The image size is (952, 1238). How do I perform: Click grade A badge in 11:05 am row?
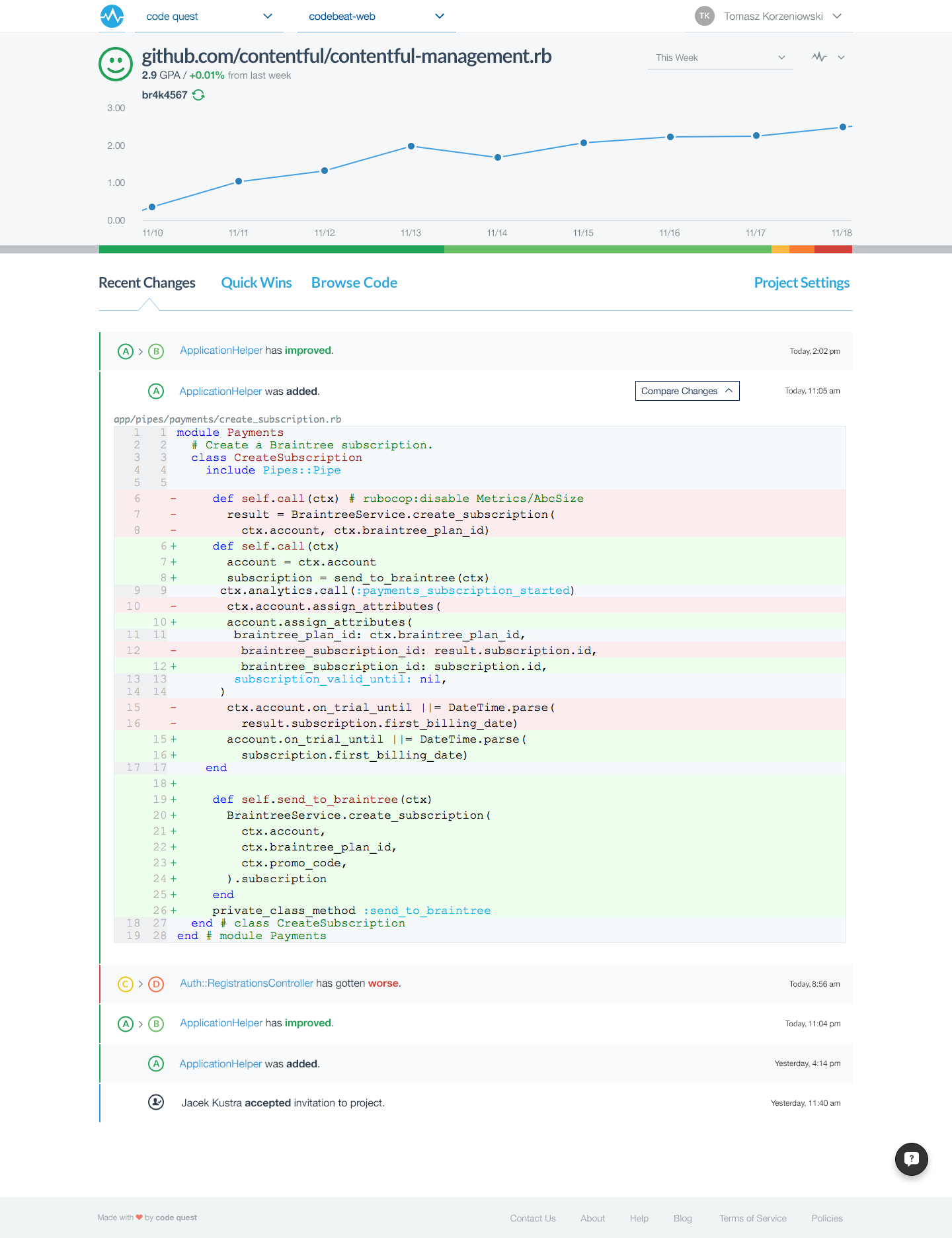tap(156, 392)
